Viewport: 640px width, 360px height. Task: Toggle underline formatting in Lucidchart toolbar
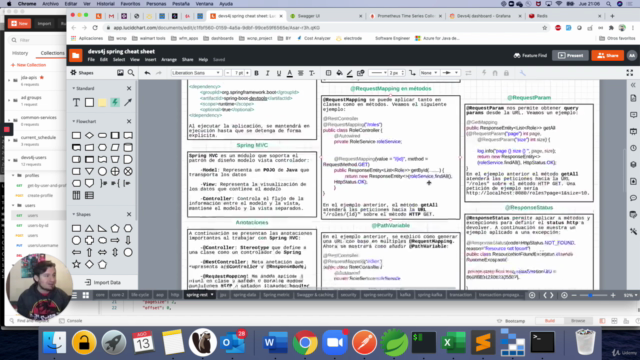(279, 73)
